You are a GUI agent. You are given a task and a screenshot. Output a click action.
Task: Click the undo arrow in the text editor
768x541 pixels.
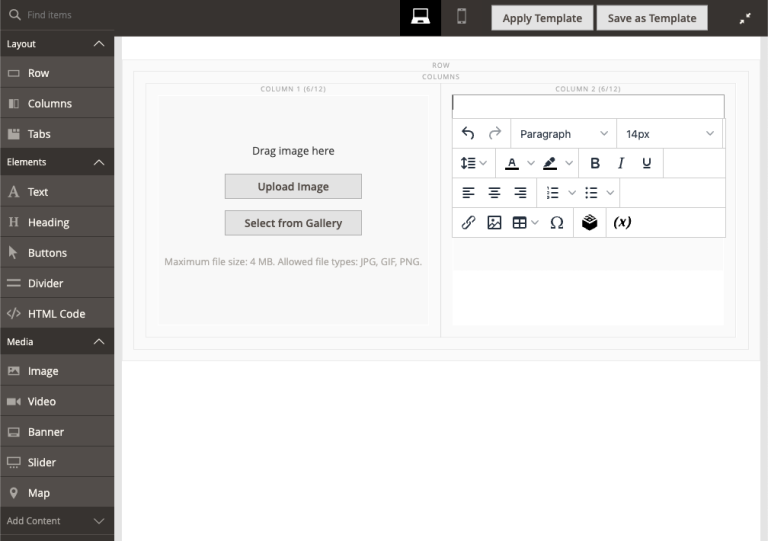(x=468, y=134)
